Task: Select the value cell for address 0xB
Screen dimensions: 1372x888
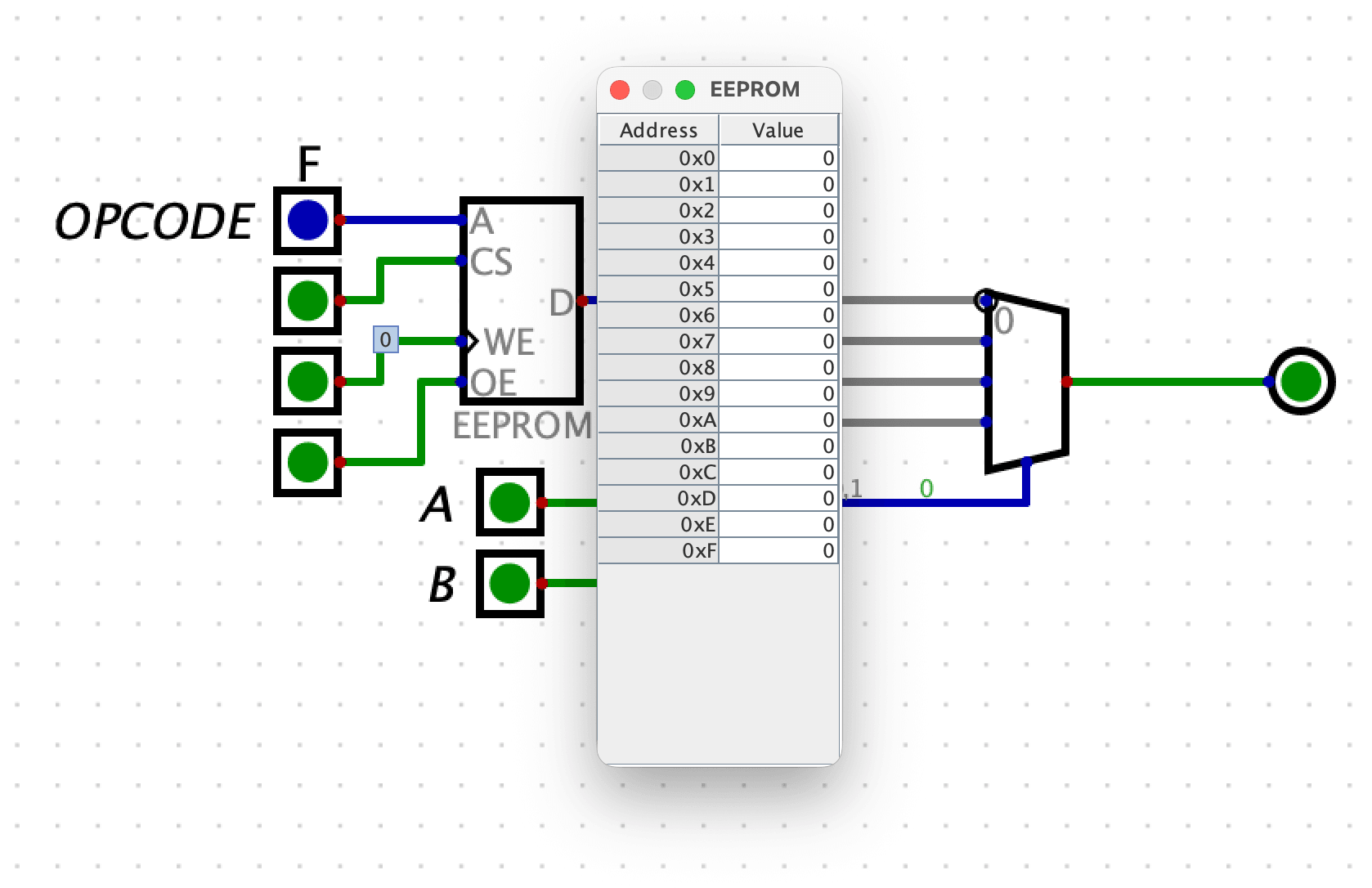Action: pyautogui.click(x=778, y=446)
